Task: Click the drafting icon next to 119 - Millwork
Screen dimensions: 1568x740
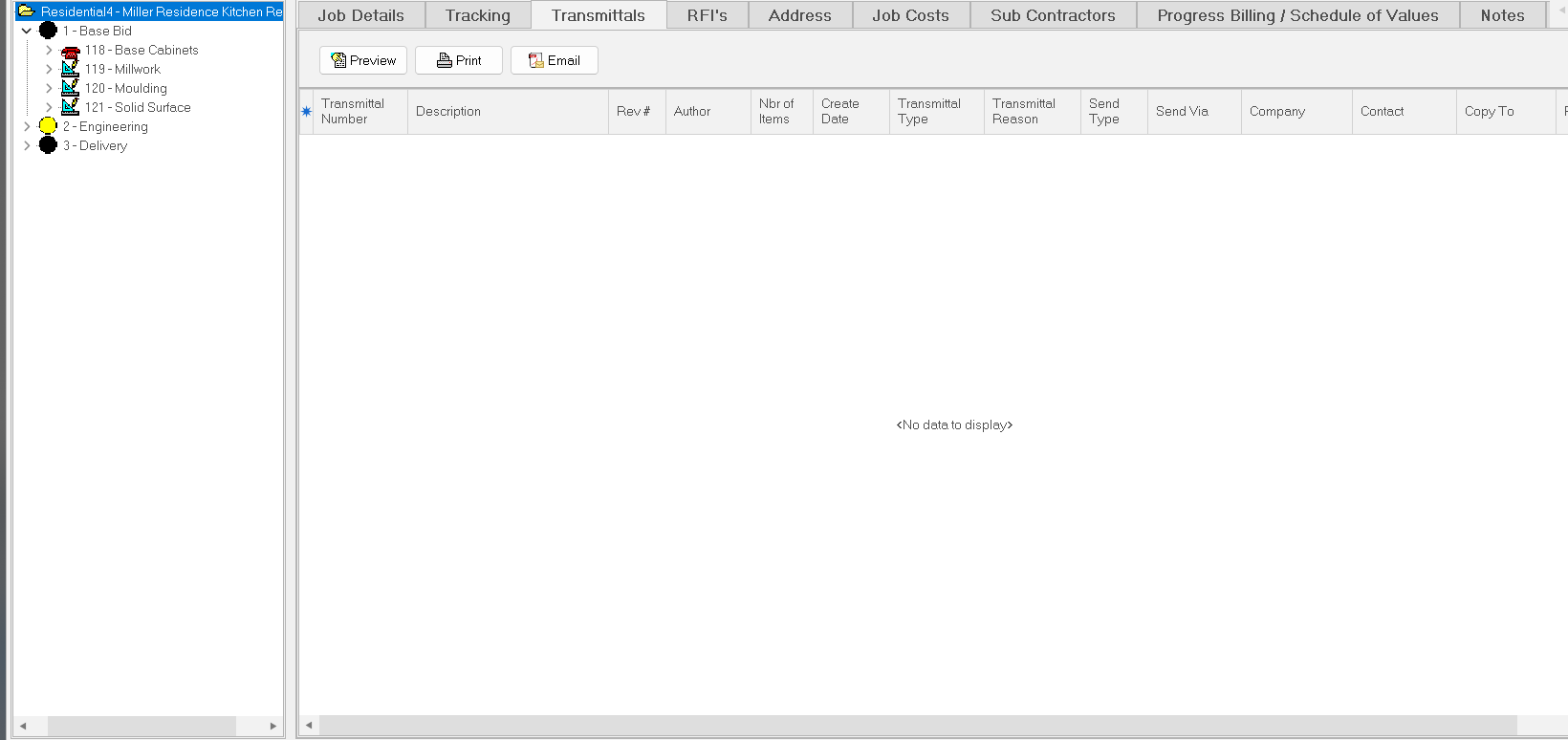Action: pyautogui.click(x=70, y=69)
